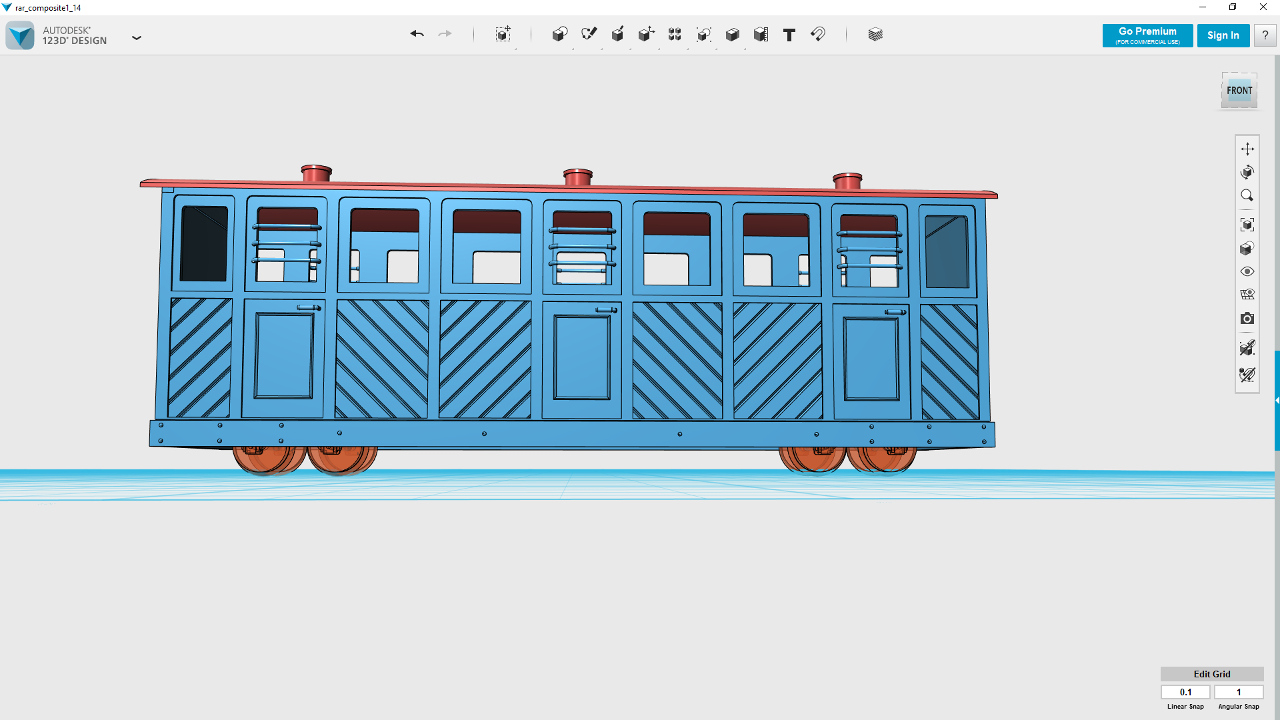Click the Redo arrow
The width and height of the screenshot is (1280, 720).
445,34
